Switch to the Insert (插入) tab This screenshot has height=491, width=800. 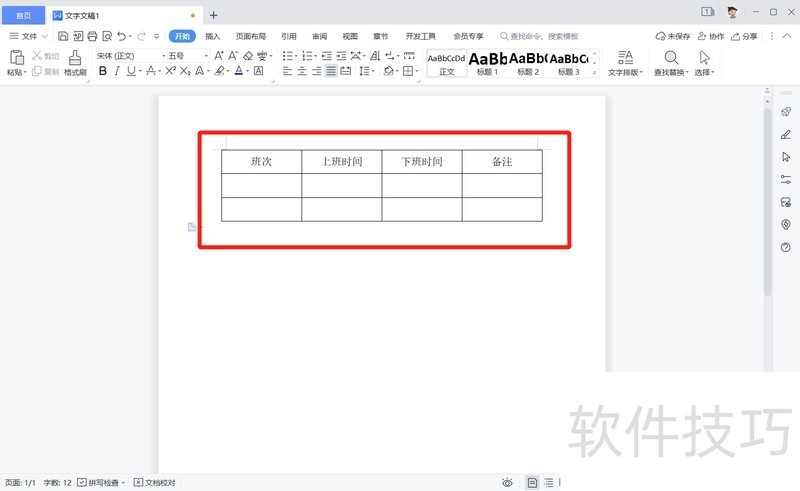pyautogui.click(x=212, y=36)
